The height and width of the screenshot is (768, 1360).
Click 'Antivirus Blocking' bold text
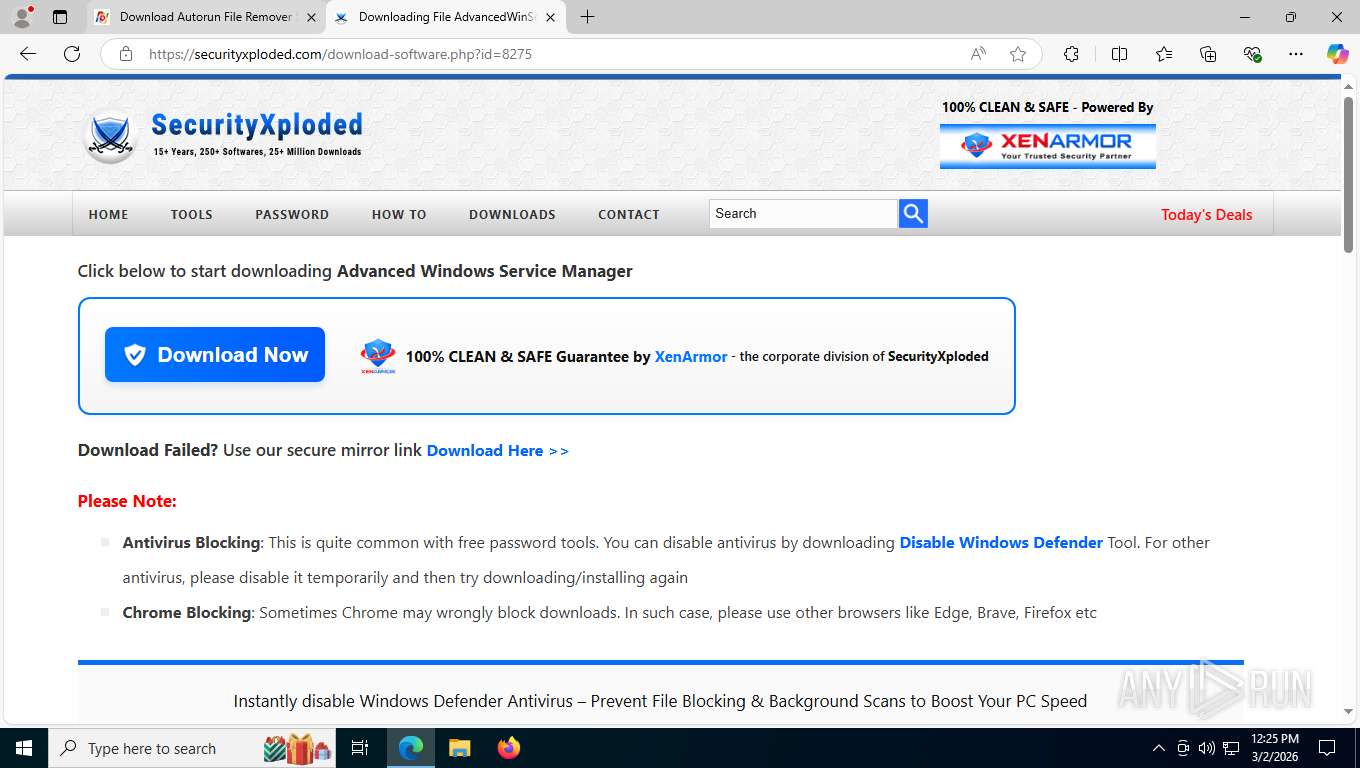[191, 542]
